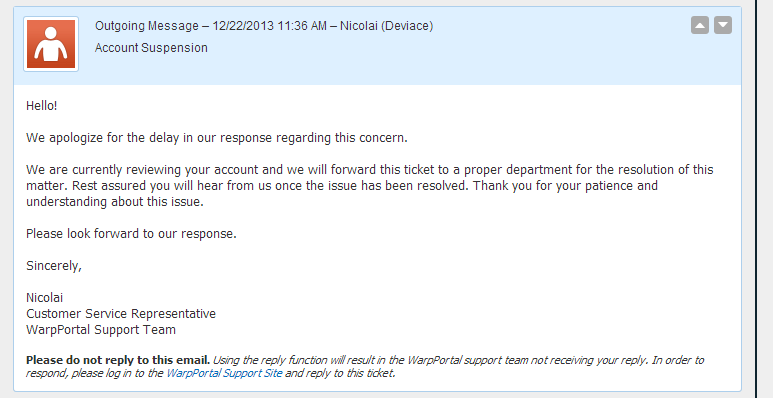The width and height of the screenshot is (773, 398).
Task: Click the Nicolai signature name
Action: tap(44, 298)
